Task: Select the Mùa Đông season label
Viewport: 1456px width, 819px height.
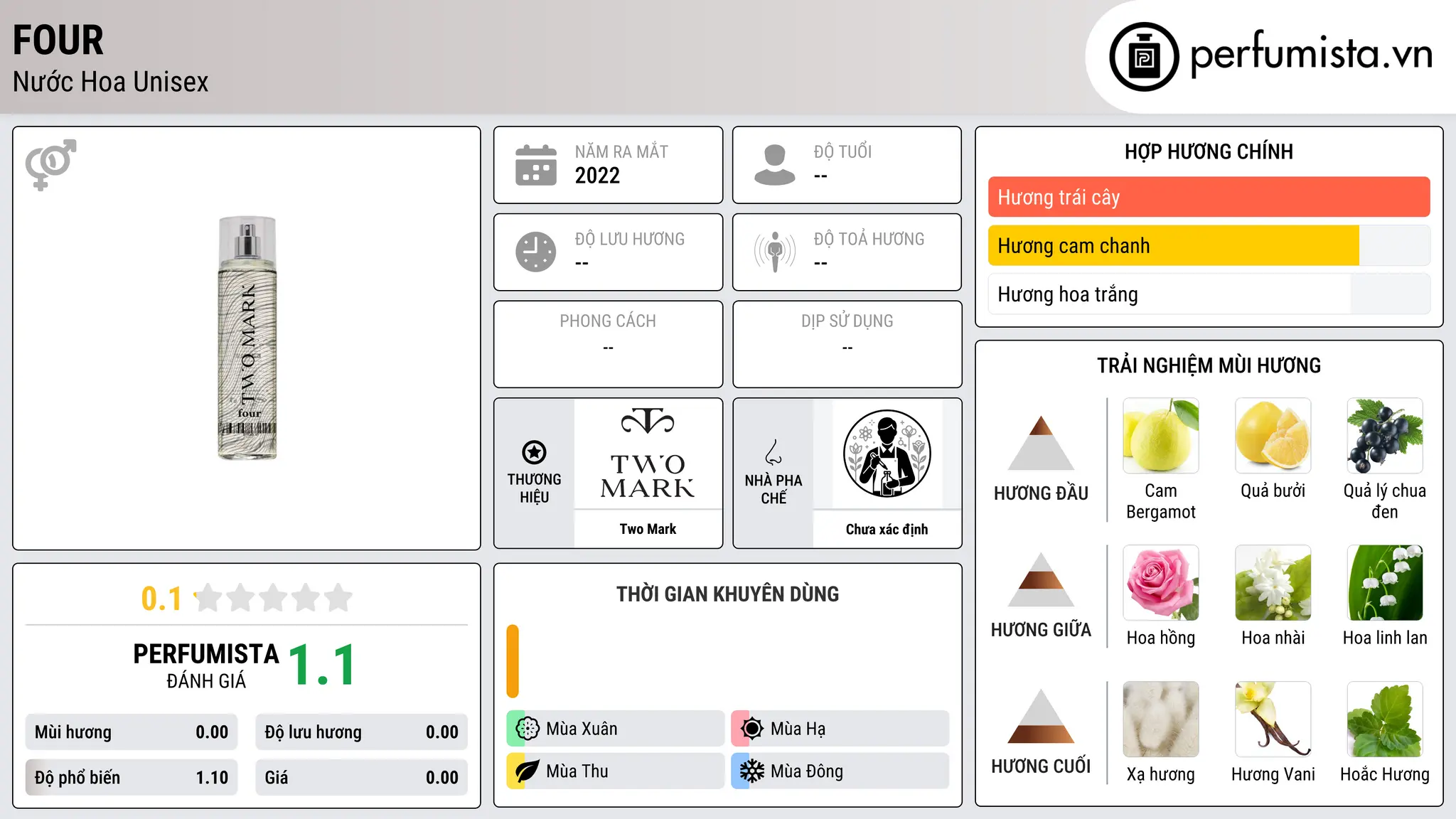Action: point(807,771)
